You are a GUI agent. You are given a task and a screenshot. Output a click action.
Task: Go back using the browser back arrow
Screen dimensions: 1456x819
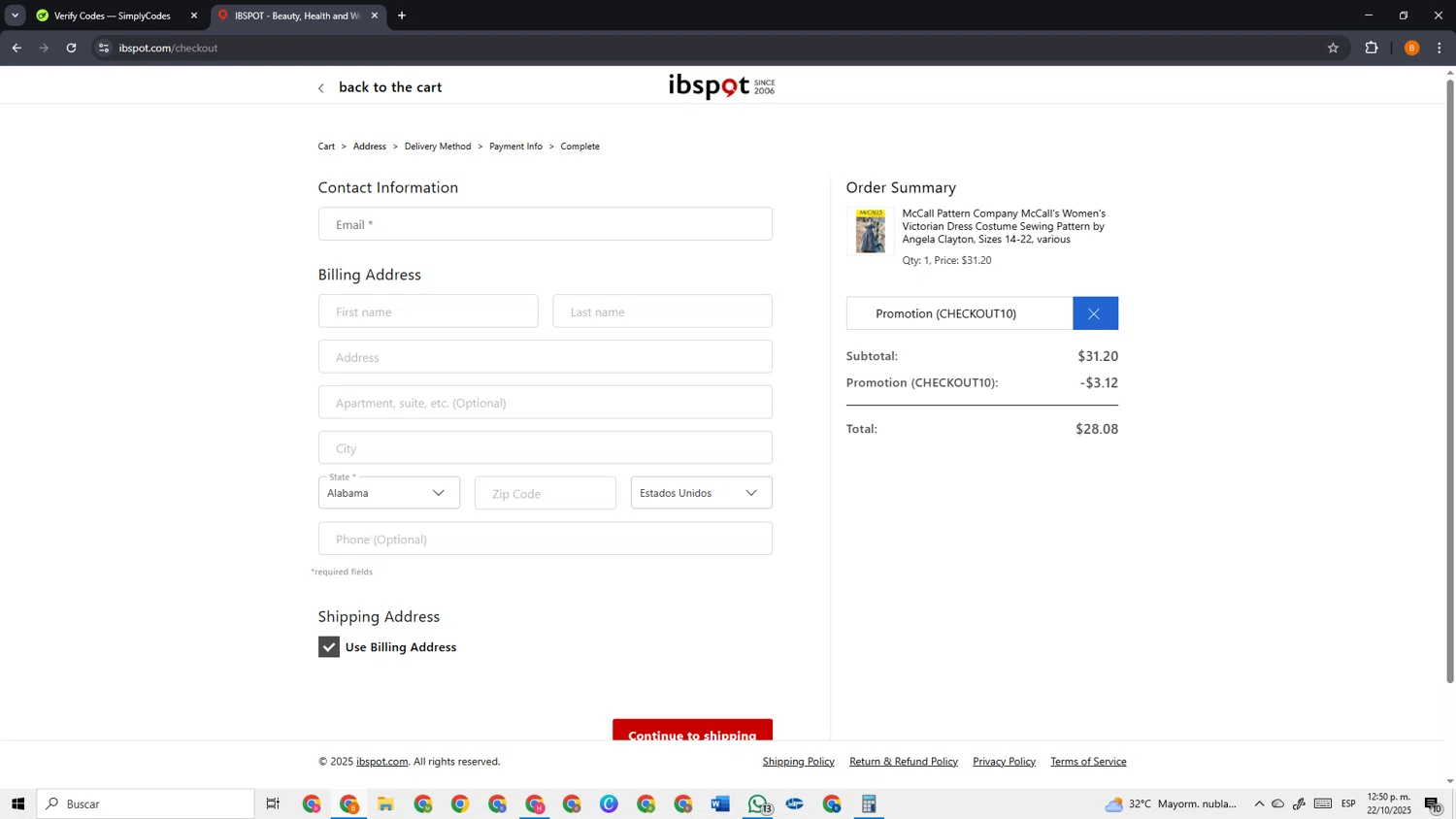(x=17, y=48)
